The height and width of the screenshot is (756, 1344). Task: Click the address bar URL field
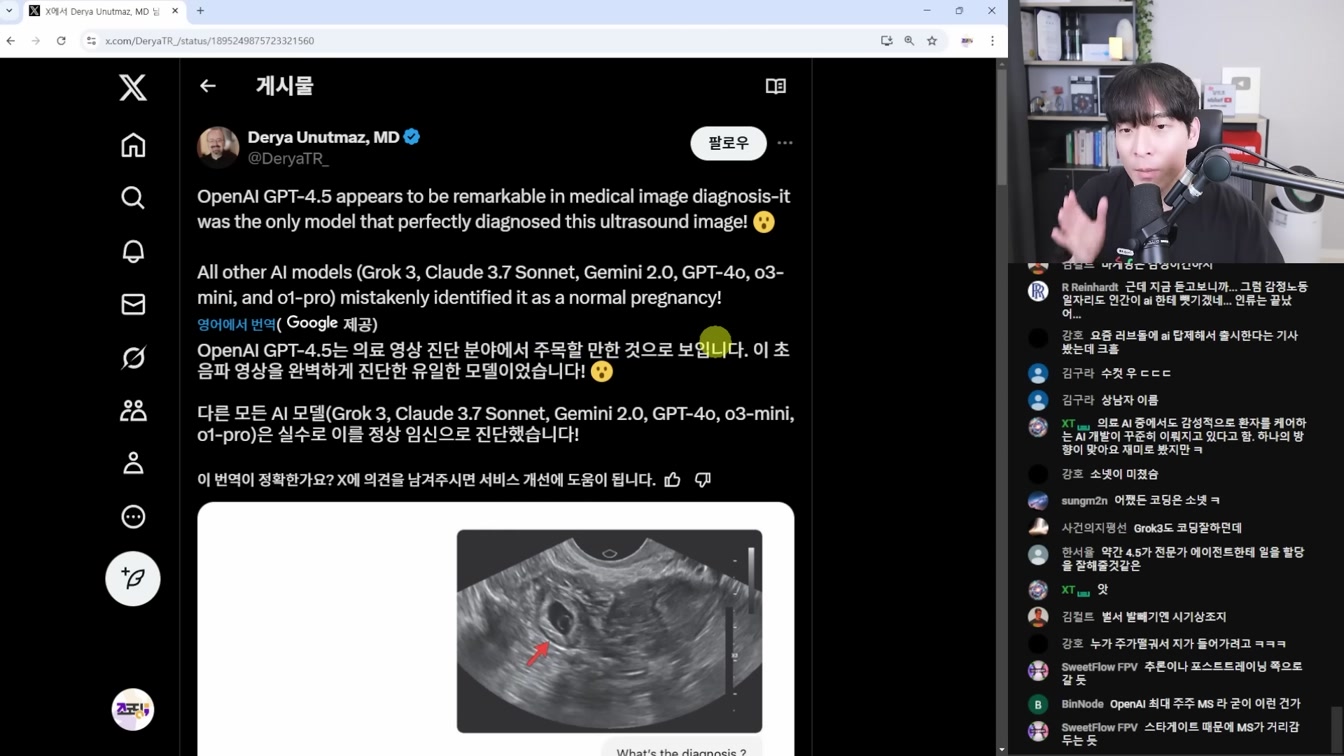point(480,41)
